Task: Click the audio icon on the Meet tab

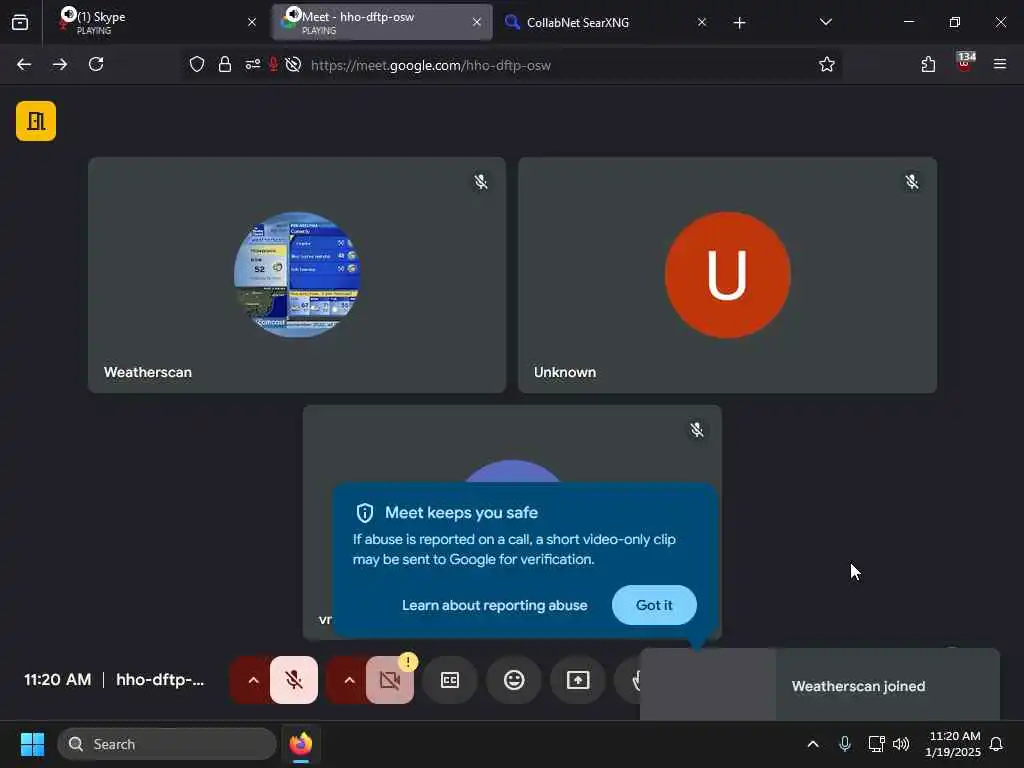Action: tap(293, 14)
